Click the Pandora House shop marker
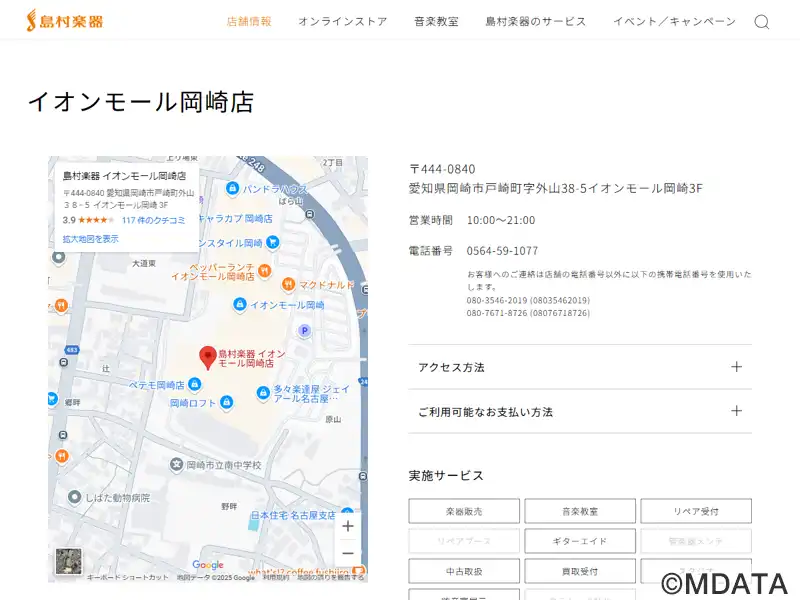The height and width of the screenshot is (600, 800). (x=233, y=188)
